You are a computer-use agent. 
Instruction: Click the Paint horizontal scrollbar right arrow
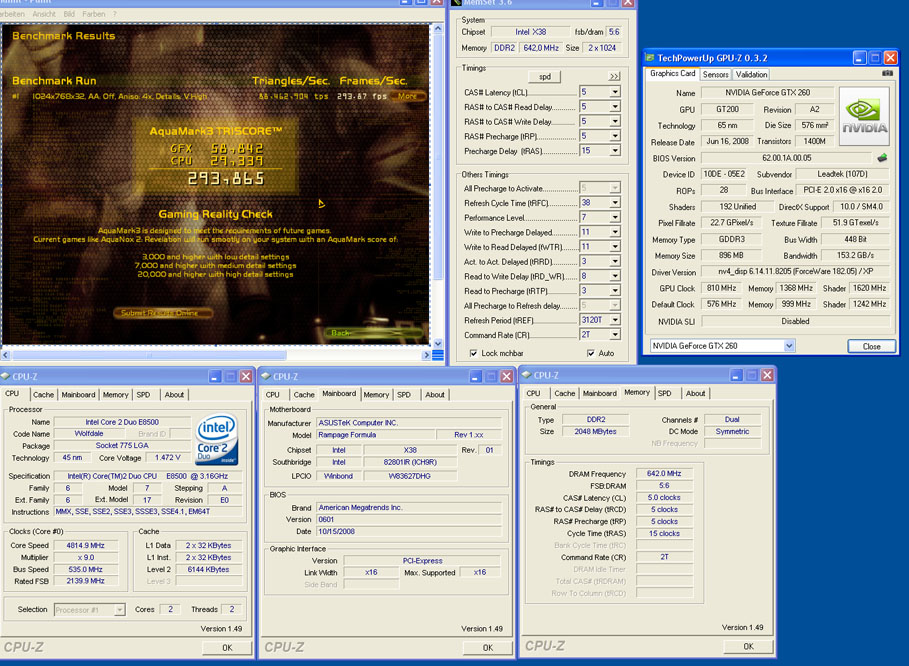click(427, 355)
